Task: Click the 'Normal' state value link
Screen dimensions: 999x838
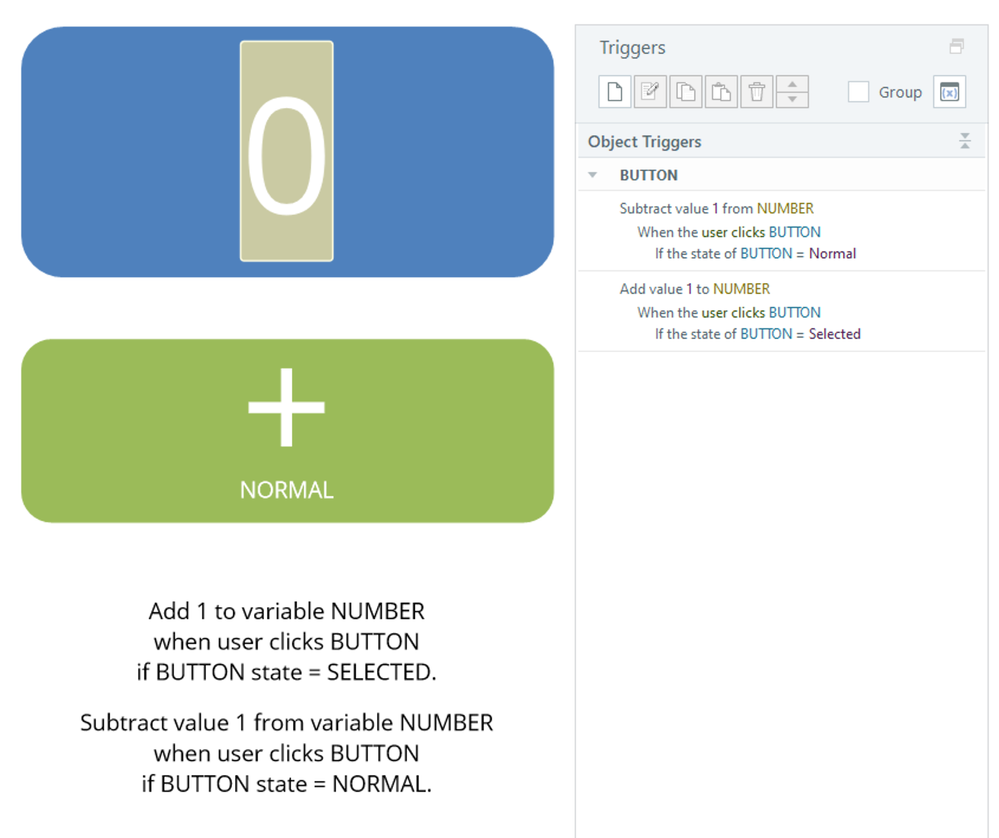Action: click(x=832, y=254)
